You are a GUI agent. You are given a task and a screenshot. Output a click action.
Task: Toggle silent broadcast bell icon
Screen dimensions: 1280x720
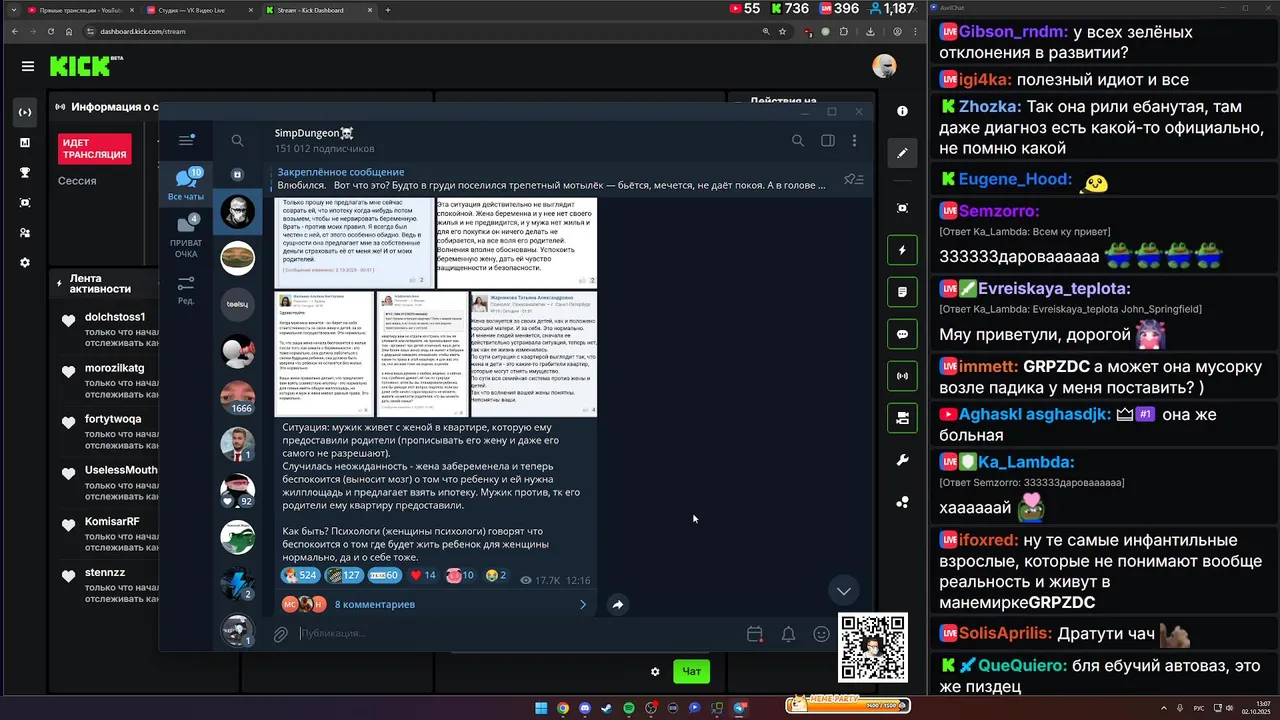click(x=788, y=633)
